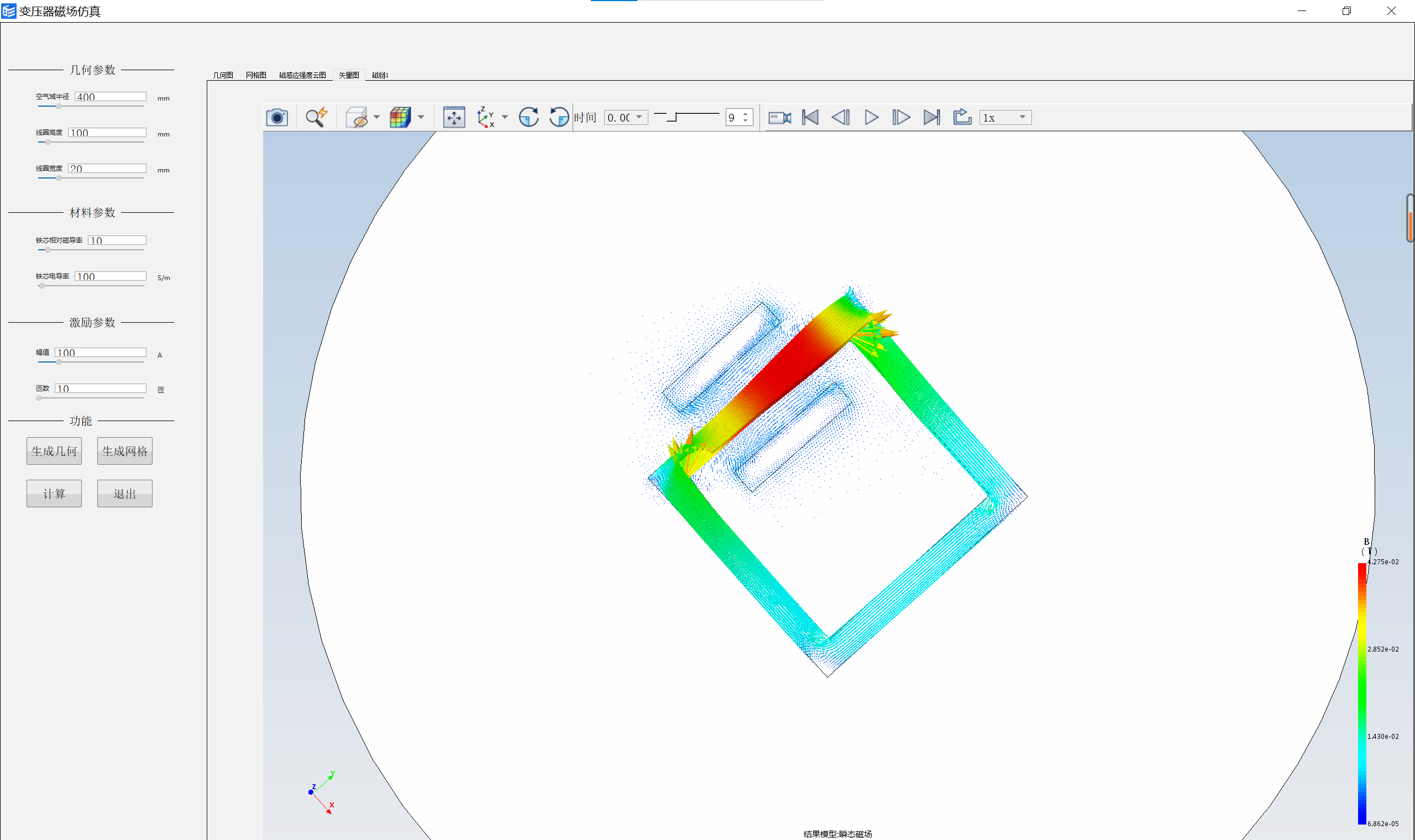Start computation with the 计算 button
This screenshot has width=1415, height=840.
click(54, 494)
